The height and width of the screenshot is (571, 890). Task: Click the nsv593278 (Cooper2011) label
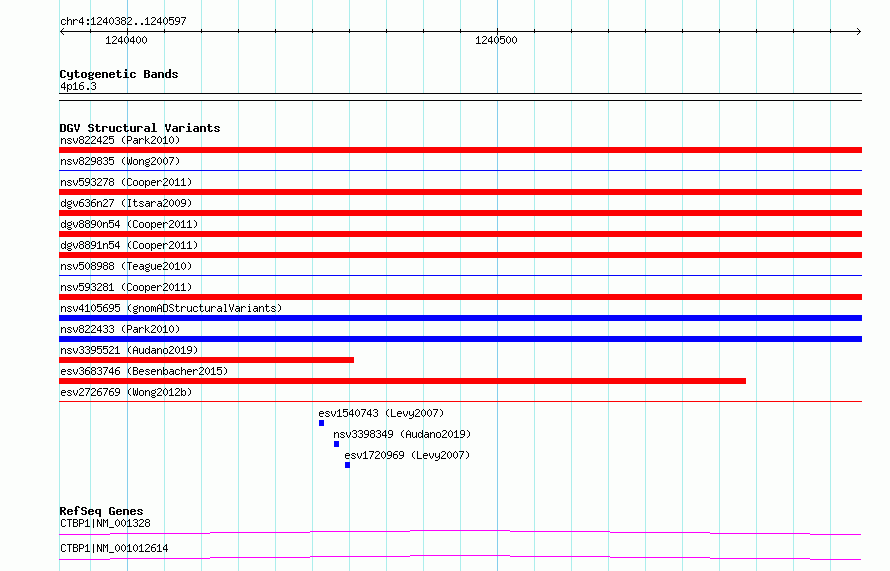coord(126,182)
